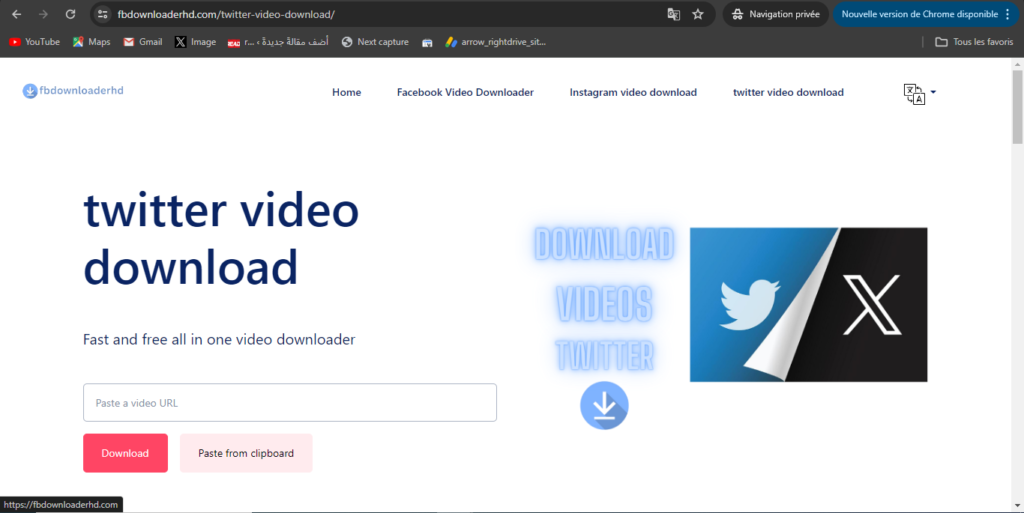This screenshot has height=513, width=1024.
Task: Open the Navigation privée incognito indicator
Action: 776,14
